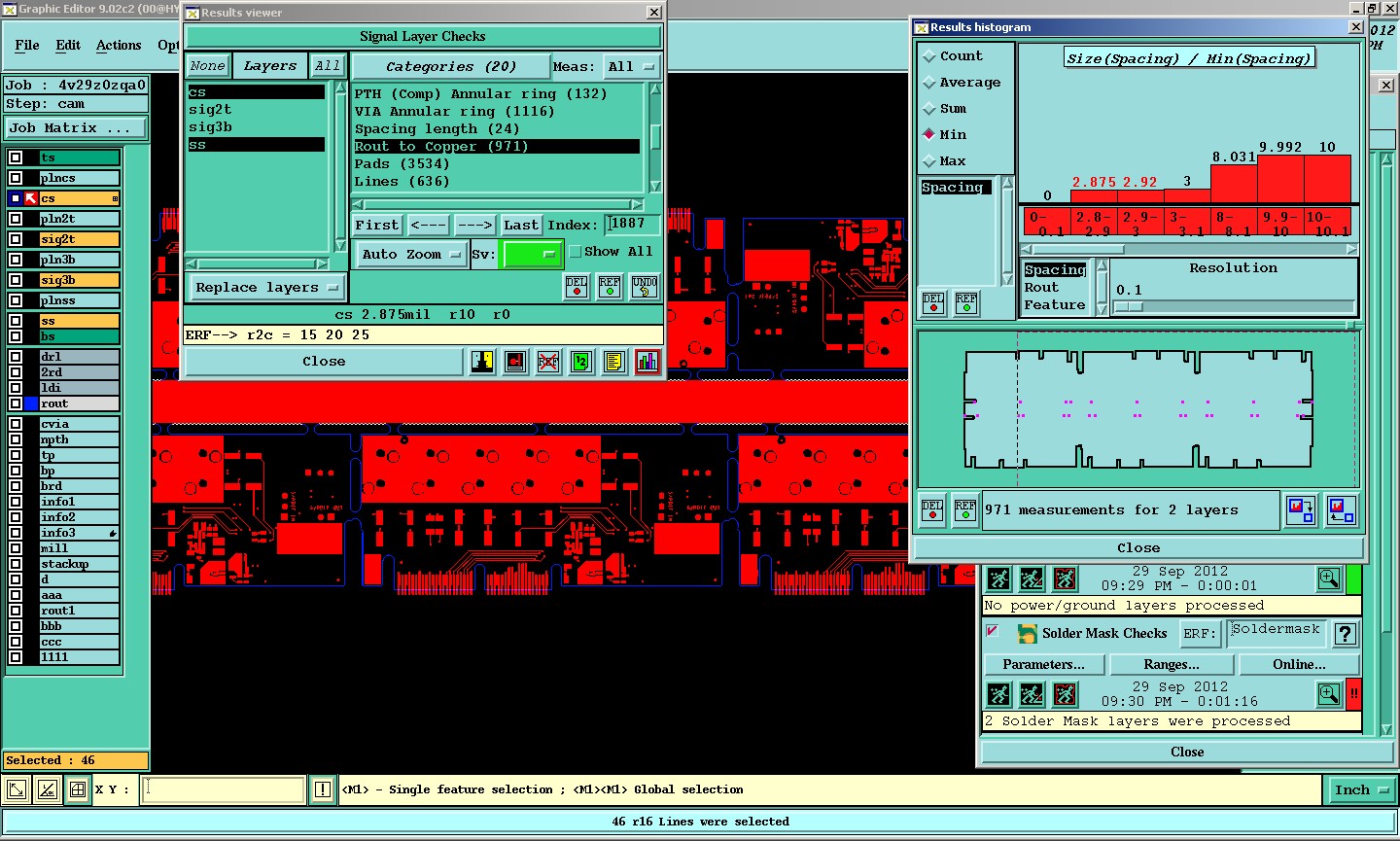
Task: Toggle visibility checkbox of the sig2t layer
Action: [x=16, y=239]
